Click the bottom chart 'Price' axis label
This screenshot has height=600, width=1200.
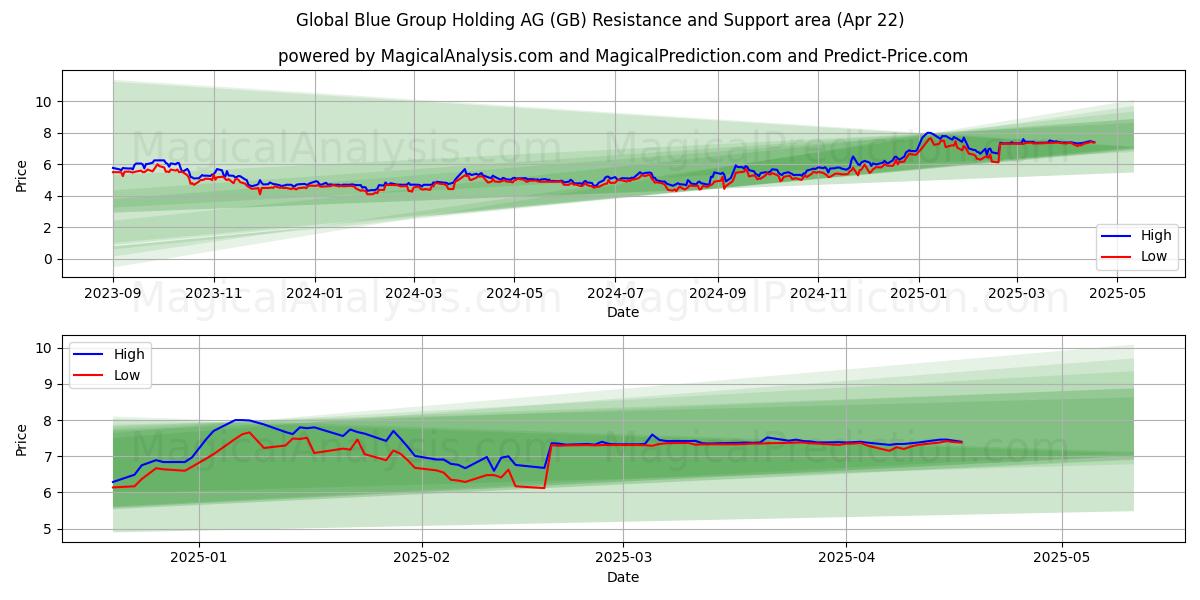click(x=22, y=438)
